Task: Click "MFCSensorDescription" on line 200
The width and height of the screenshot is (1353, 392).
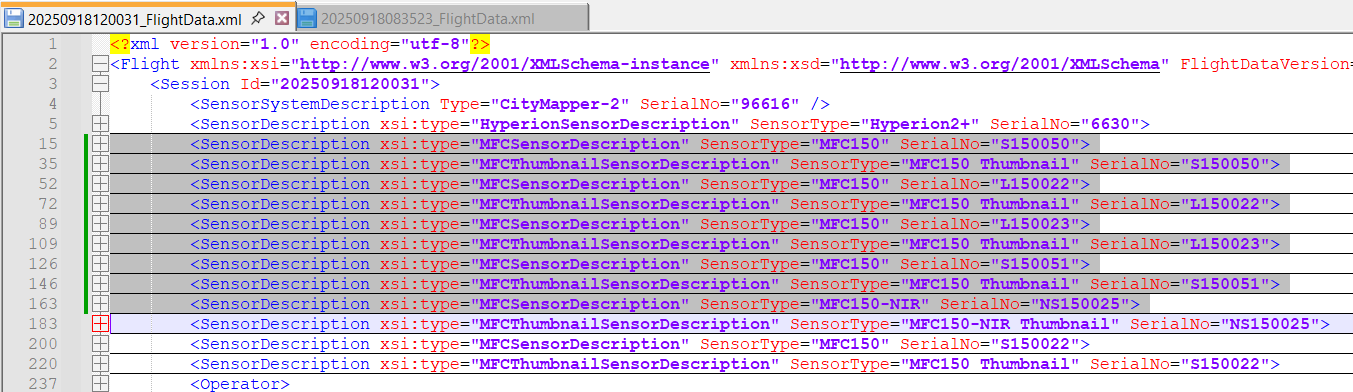Action: coord(580,344)
